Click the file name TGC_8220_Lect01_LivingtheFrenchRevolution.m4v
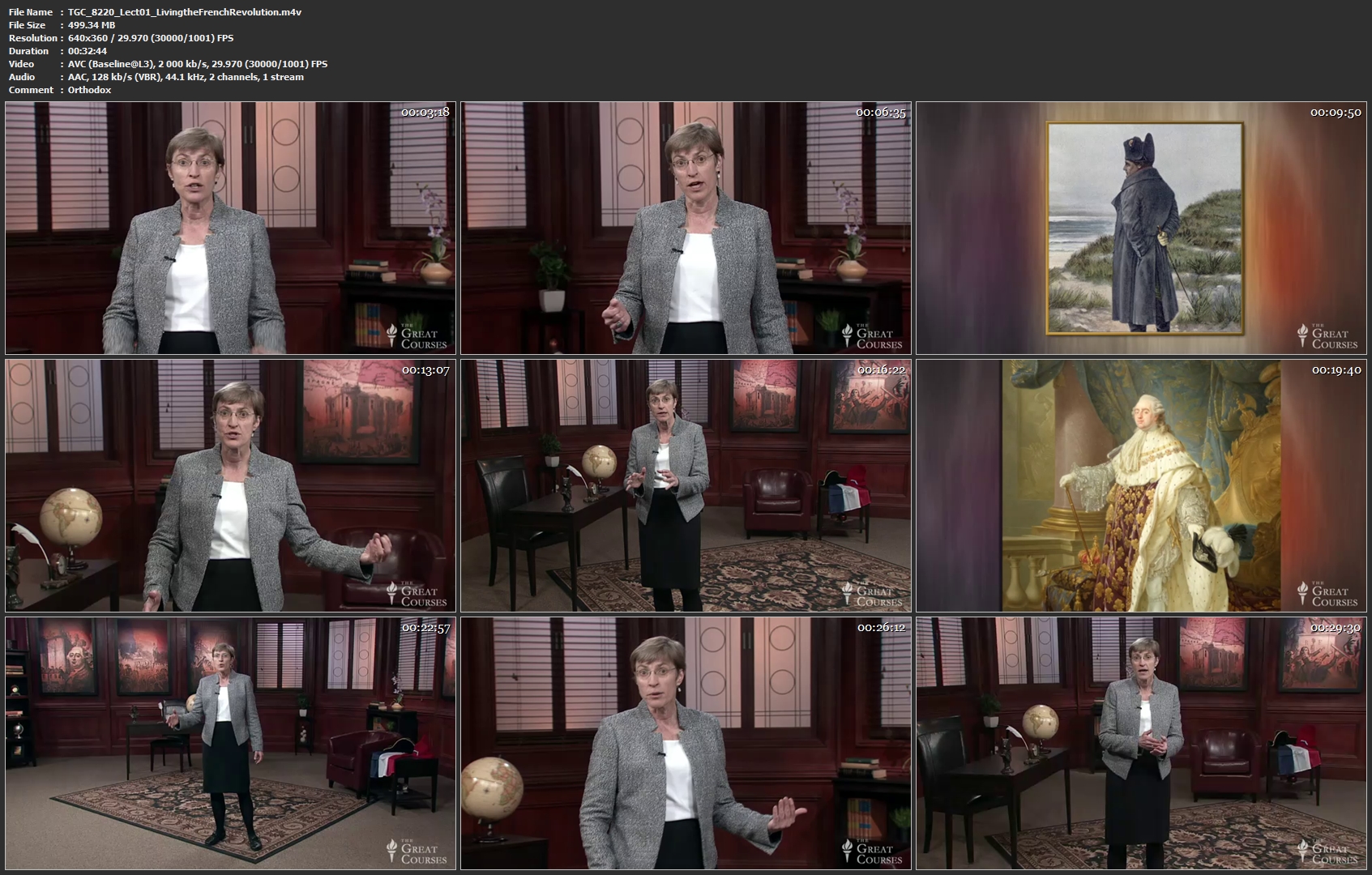This screenshot has width=1372, height=875. [x=185, y=12]
